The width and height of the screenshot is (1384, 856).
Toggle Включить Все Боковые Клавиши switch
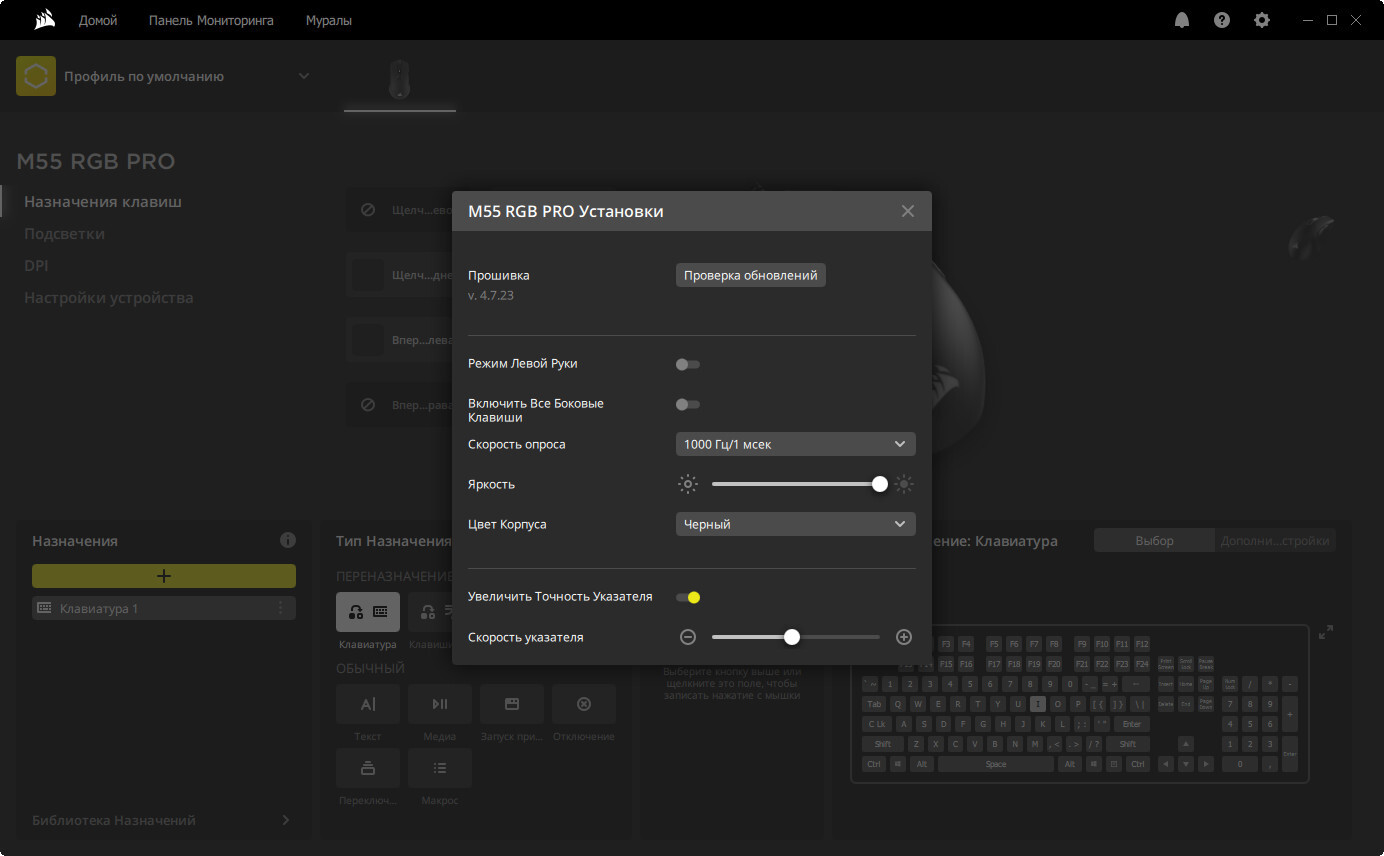point(688,404)
